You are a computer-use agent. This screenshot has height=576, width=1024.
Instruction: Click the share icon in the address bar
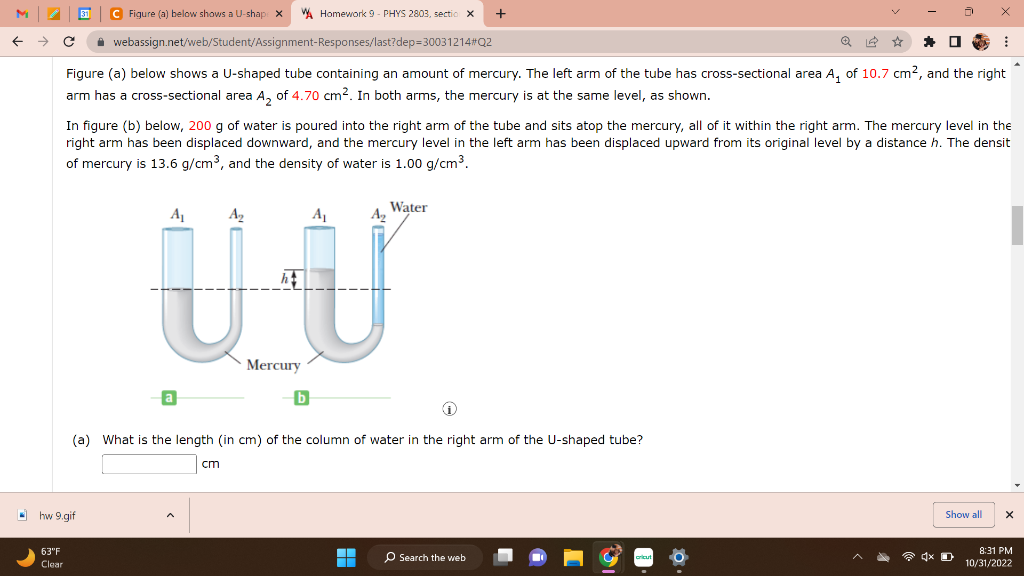[871, 42]
